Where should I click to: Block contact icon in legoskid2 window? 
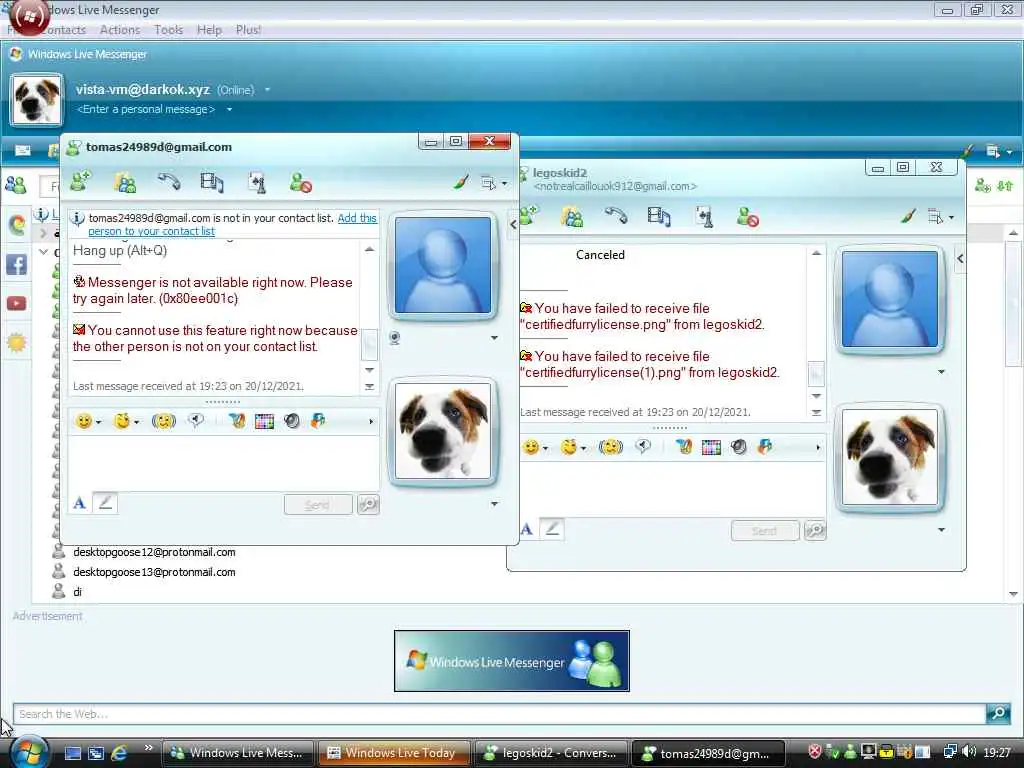point(747,216)
